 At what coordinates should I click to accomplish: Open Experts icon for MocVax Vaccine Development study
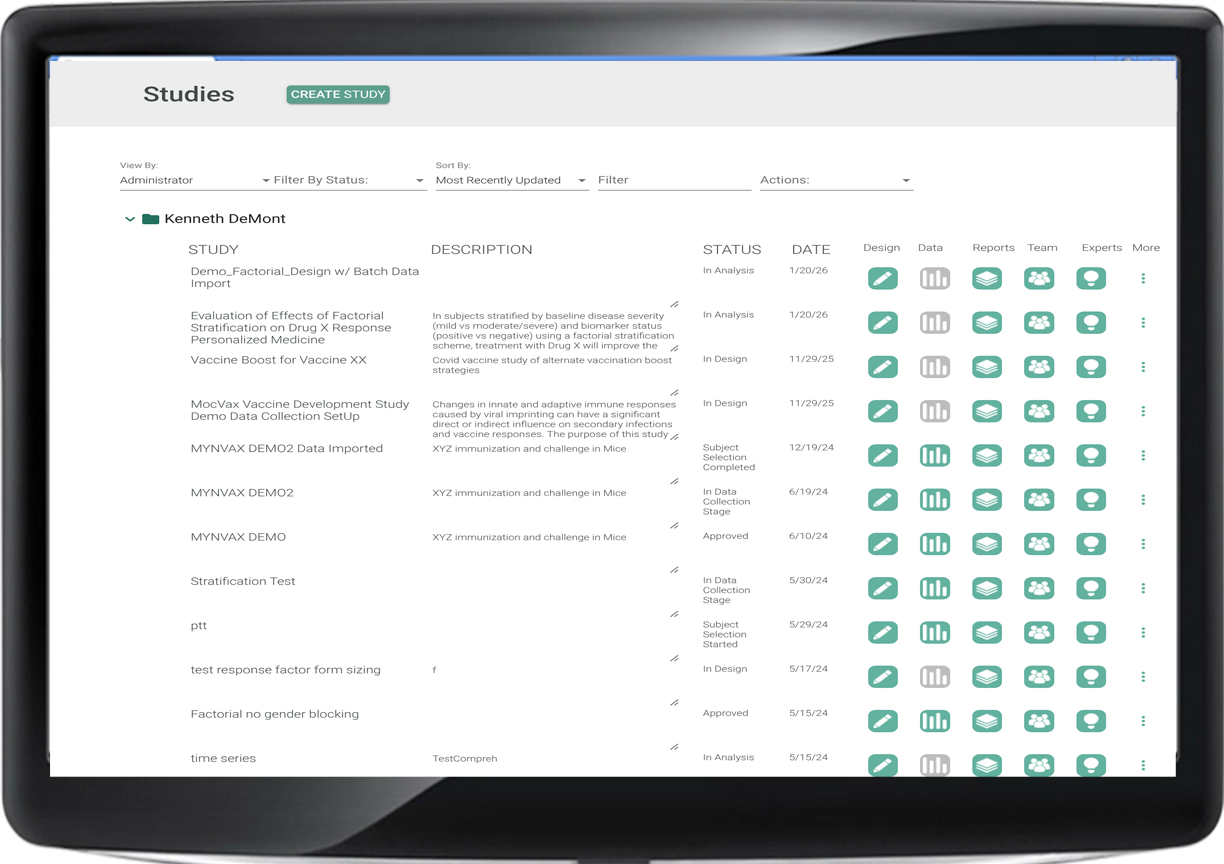pyautogui.click(x=1091, y=411)
